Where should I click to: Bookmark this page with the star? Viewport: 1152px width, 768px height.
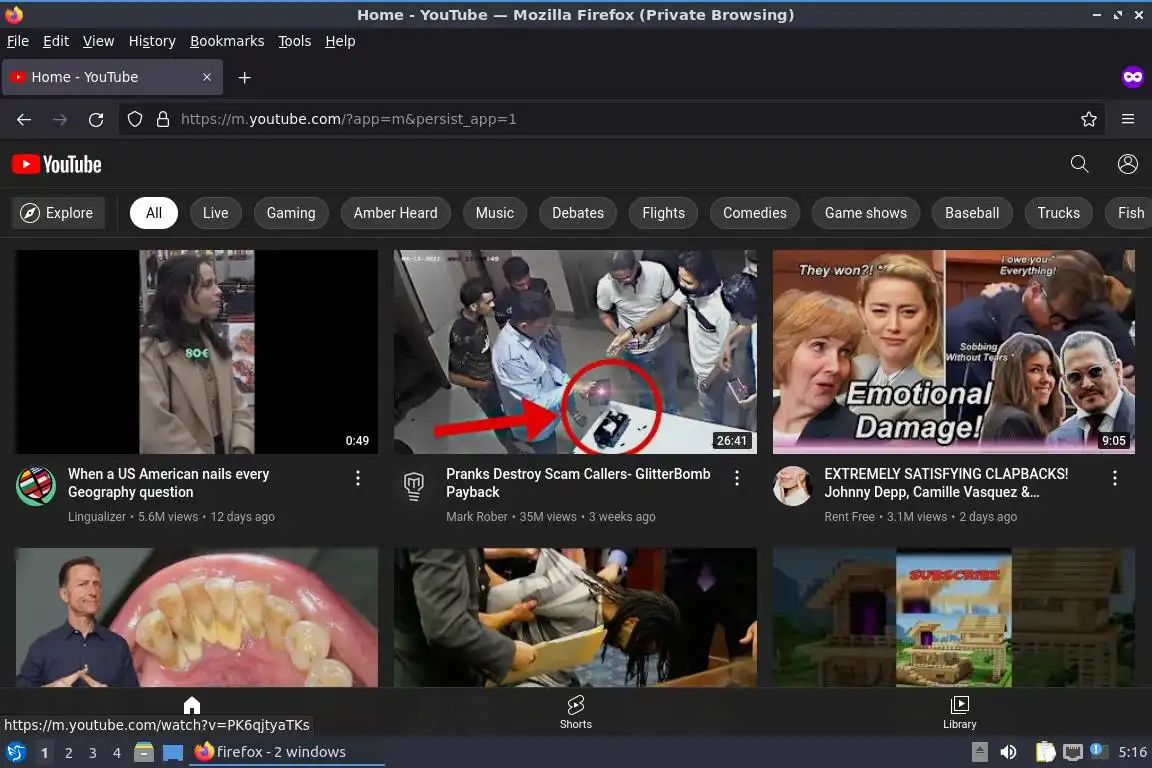[1089, 119]
